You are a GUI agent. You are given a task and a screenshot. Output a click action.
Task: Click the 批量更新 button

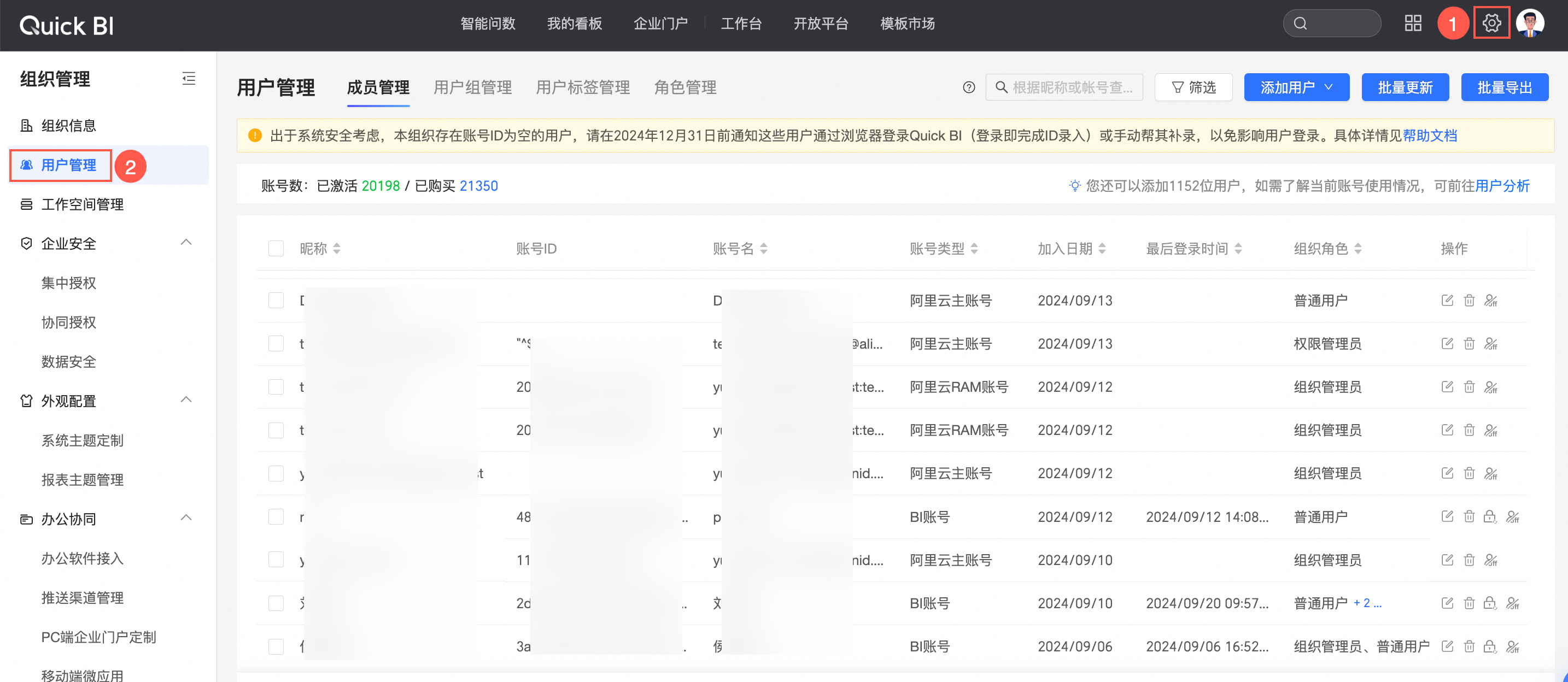pos(1405,87)
